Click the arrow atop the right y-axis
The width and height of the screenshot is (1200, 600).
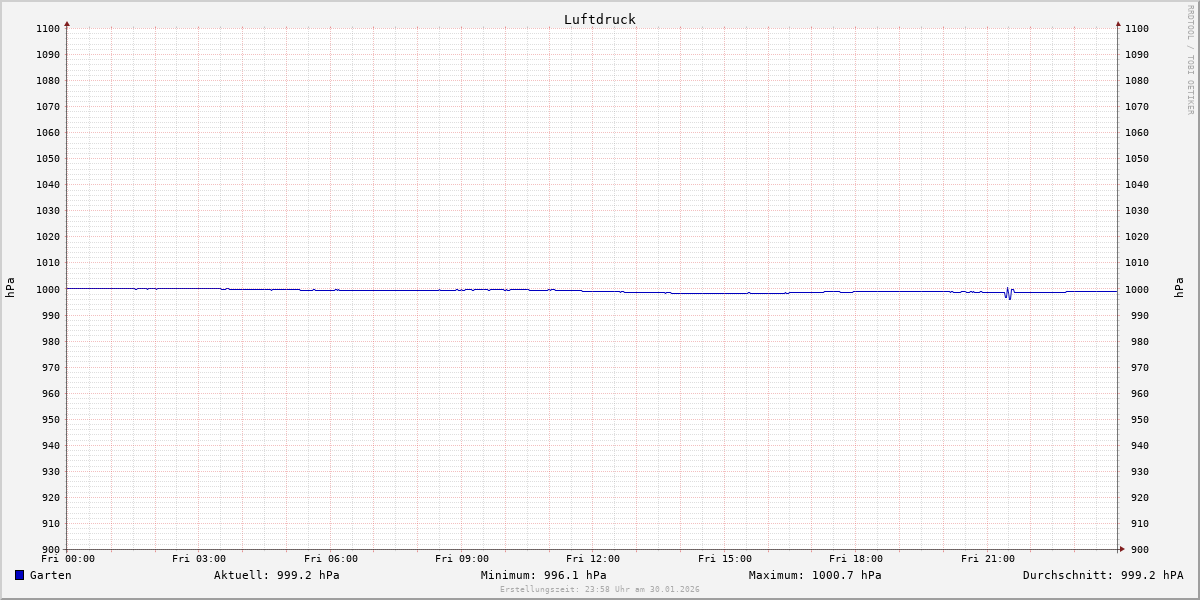1118,23
